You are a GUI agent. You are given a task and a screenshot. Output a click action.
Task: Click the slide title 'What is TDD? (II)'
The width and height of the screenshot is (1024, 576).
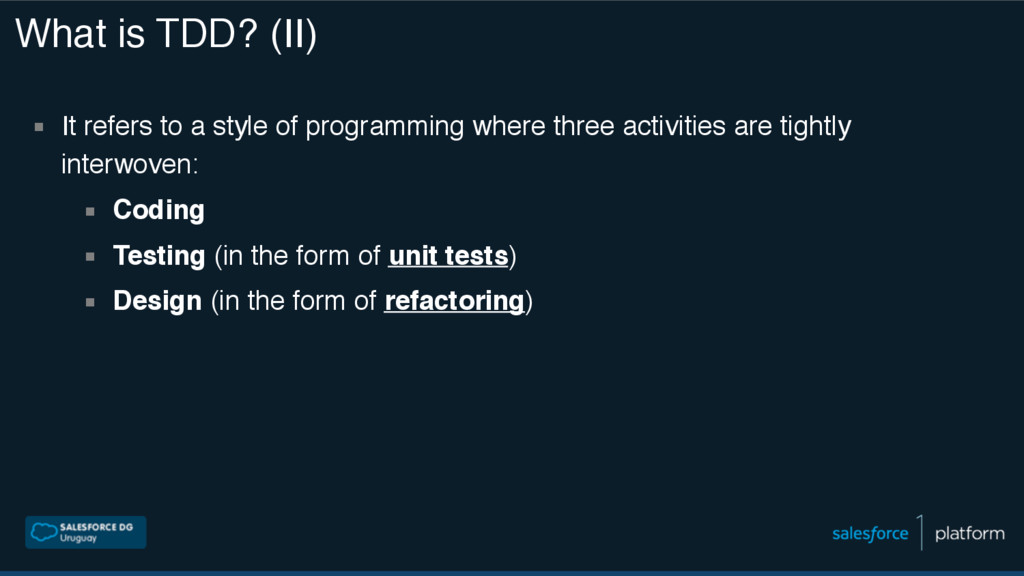[x=166, y=33]
